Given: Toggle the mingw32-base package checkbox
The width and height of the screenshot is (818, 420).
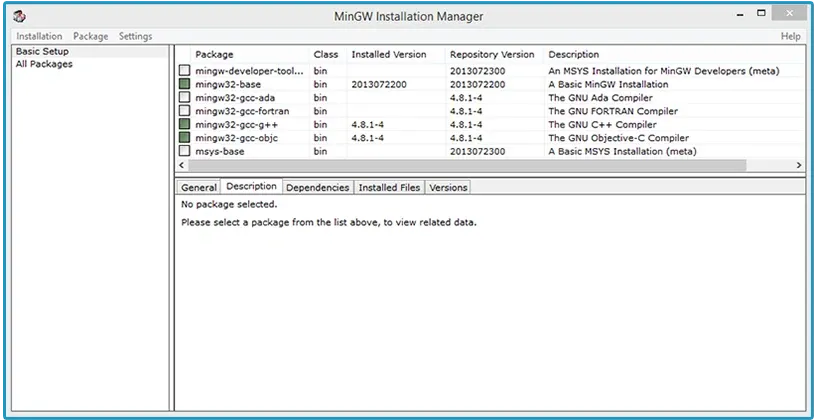Looking at the screenshot, I should click(184, 84).
